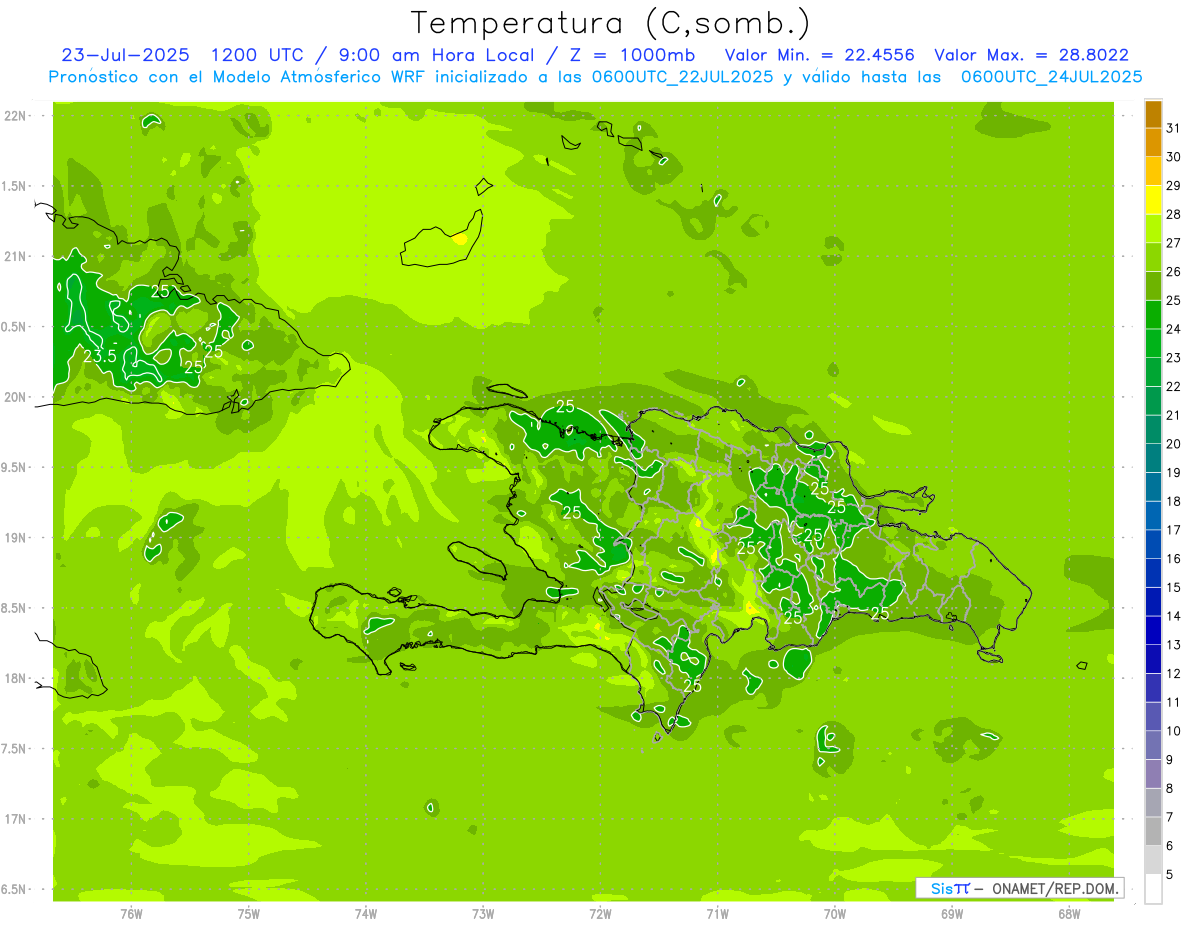Click the teal legend swatch between 19 and 20
The width and height of the screenshot is (1200, 927).
[x=1153, y=459]
